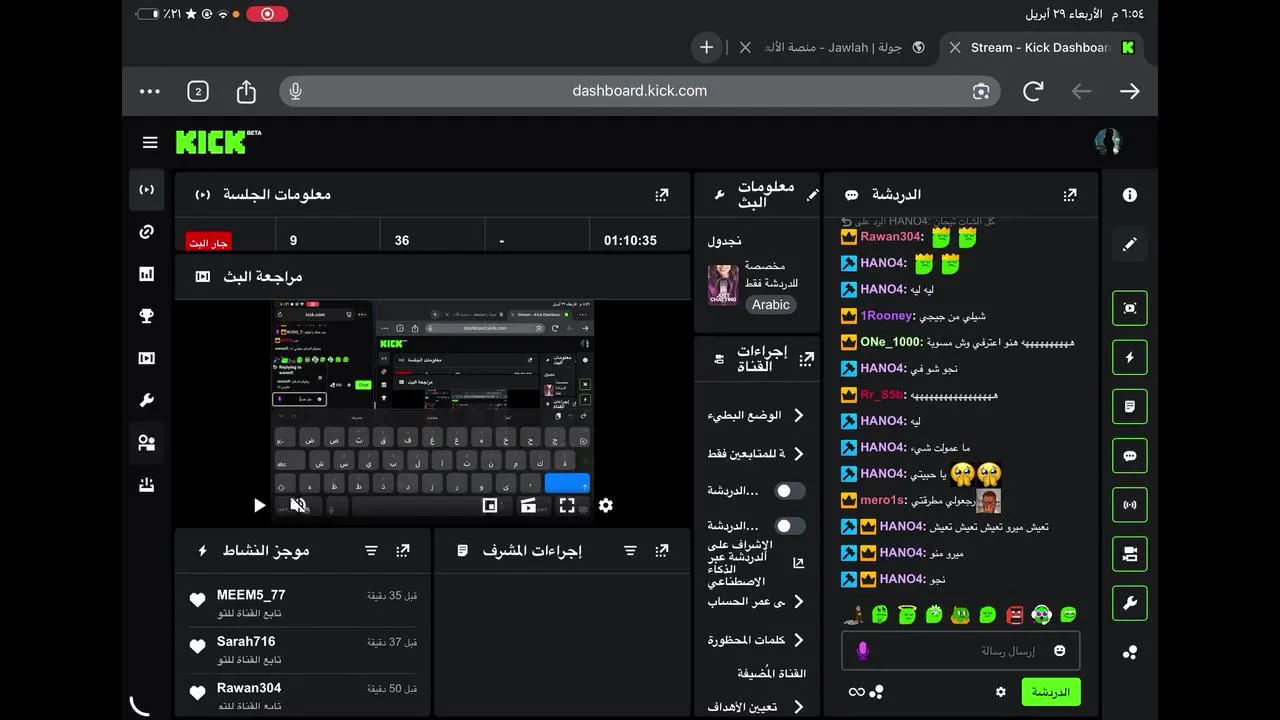Toggle the channel actions widget in right rail

pos(1130,554)
